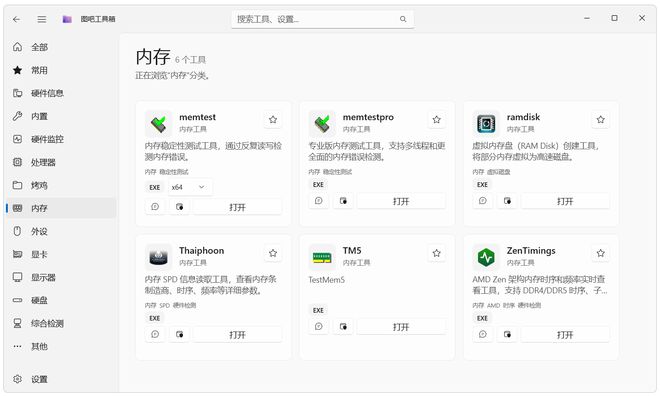
Task: Click the TM5 memory stick icon
Action: 322,257
